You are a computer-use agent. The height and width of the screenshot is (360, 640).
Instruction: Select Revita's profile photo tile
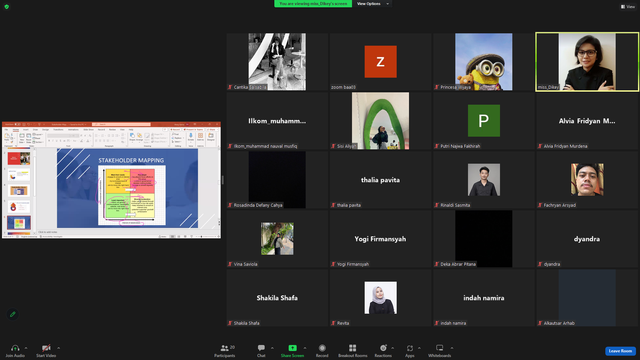(x=380, y=298)
